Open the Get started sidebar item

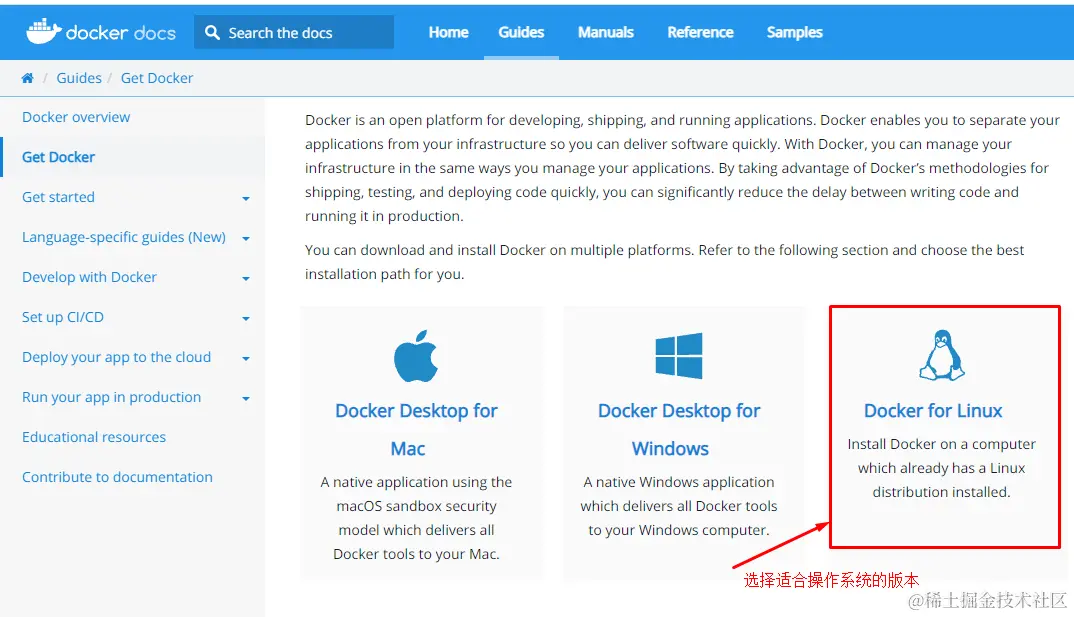(58, 197)
